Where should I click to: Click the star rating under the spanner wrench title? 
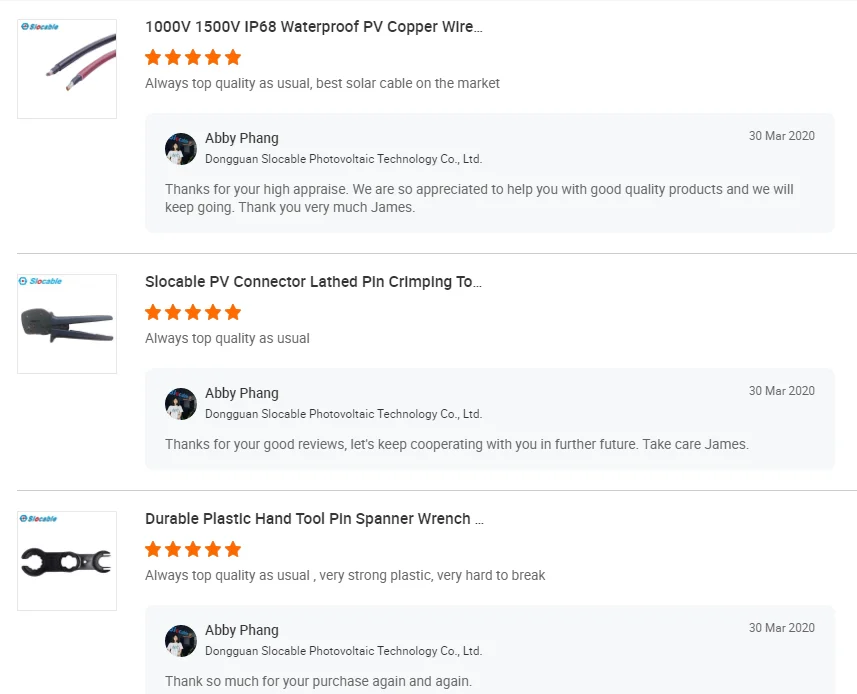coord(192,549)
